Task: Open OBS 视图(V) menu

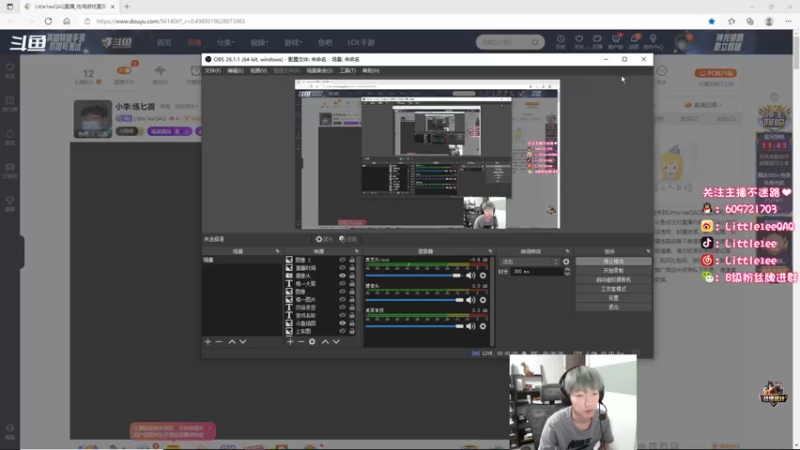Action: tap(259, 70)
